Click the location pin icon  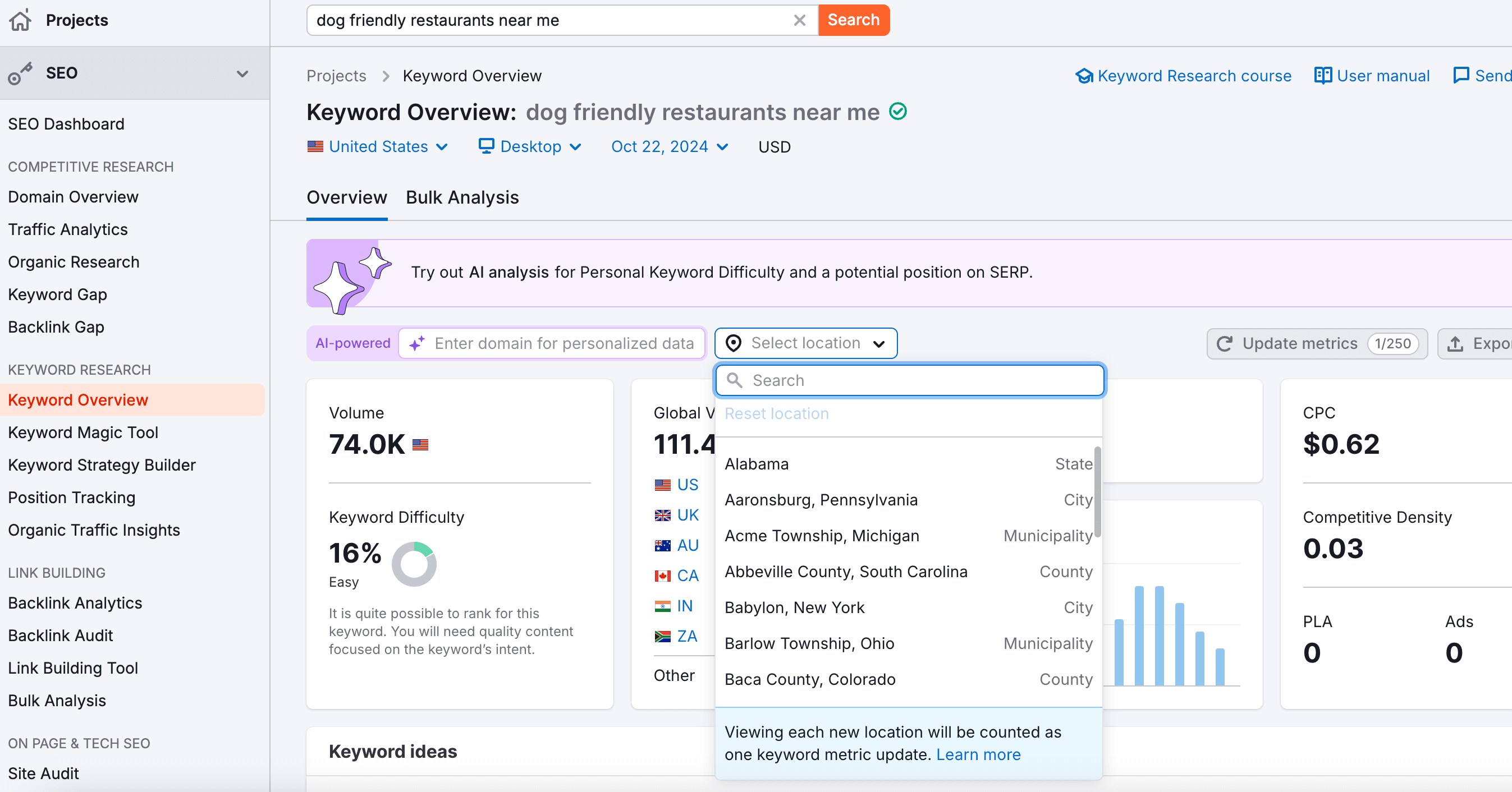pos(733,343)
